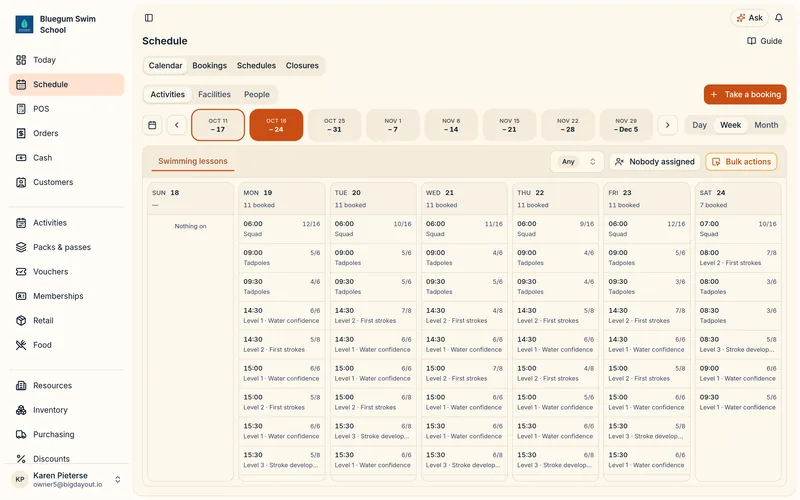Click the Resources icon
Viewport: 800px width, 500px height.
[x=21, y=386]
